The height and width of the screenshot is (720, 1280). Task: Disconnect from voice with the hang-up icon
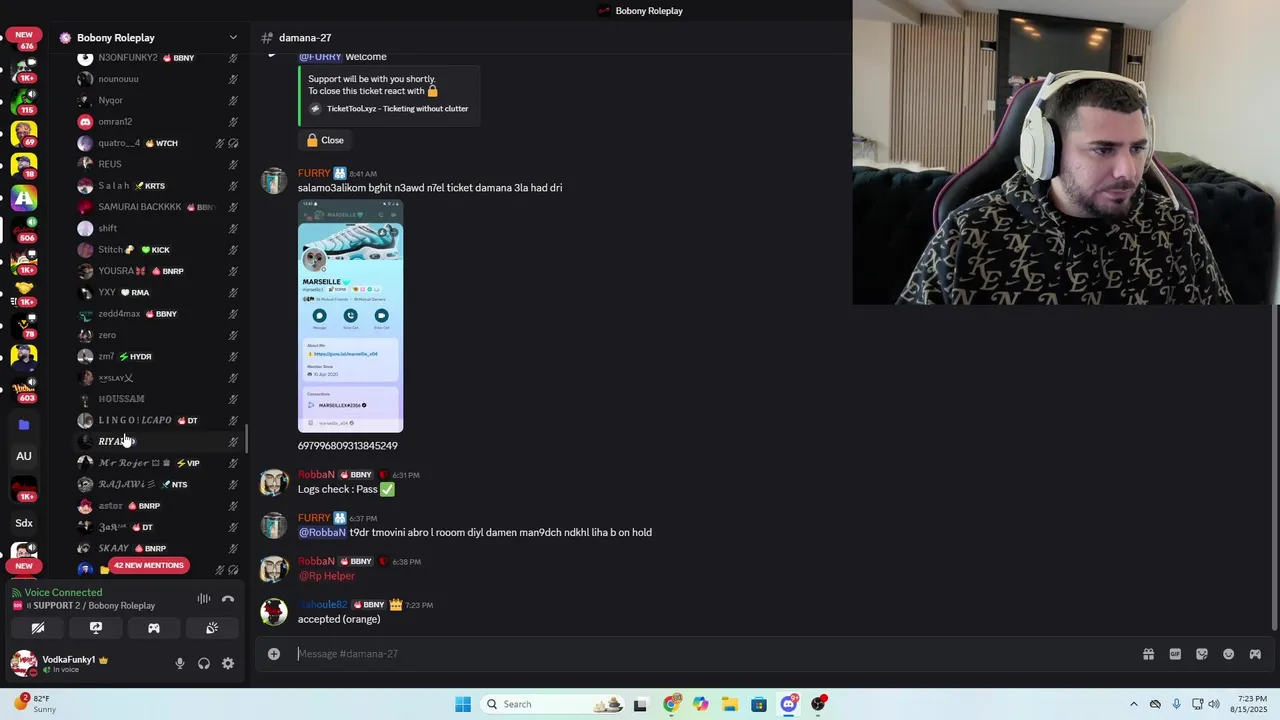[228, 599]
